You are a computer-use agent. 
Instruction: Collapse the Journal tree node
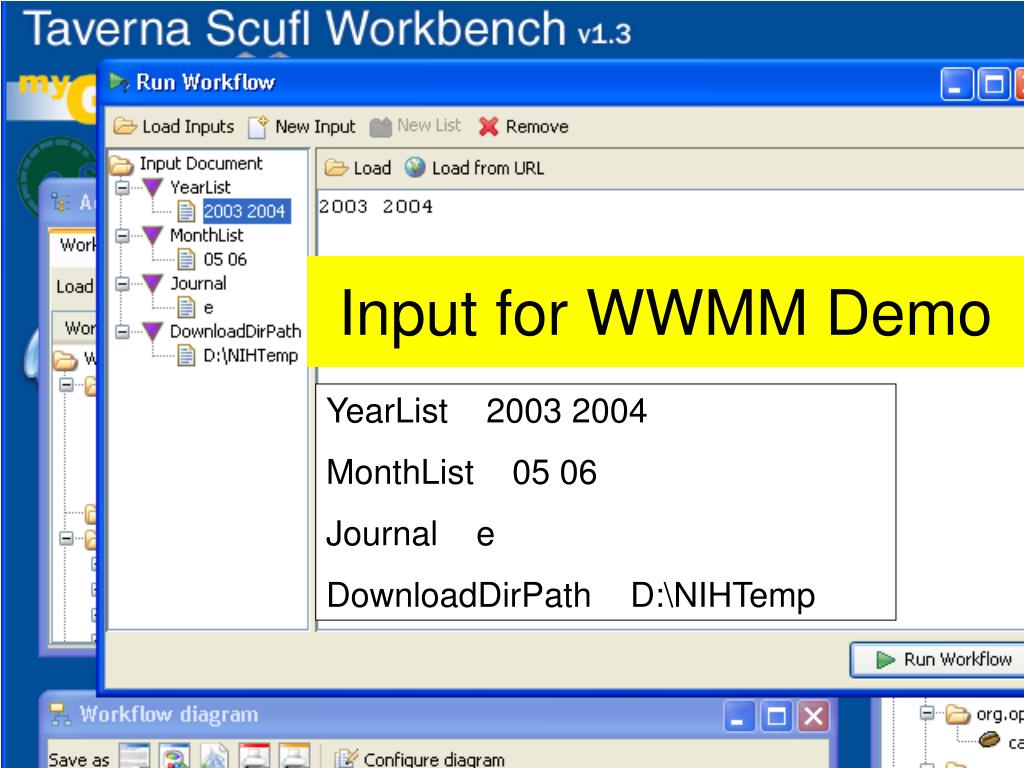tap(122, 284)
